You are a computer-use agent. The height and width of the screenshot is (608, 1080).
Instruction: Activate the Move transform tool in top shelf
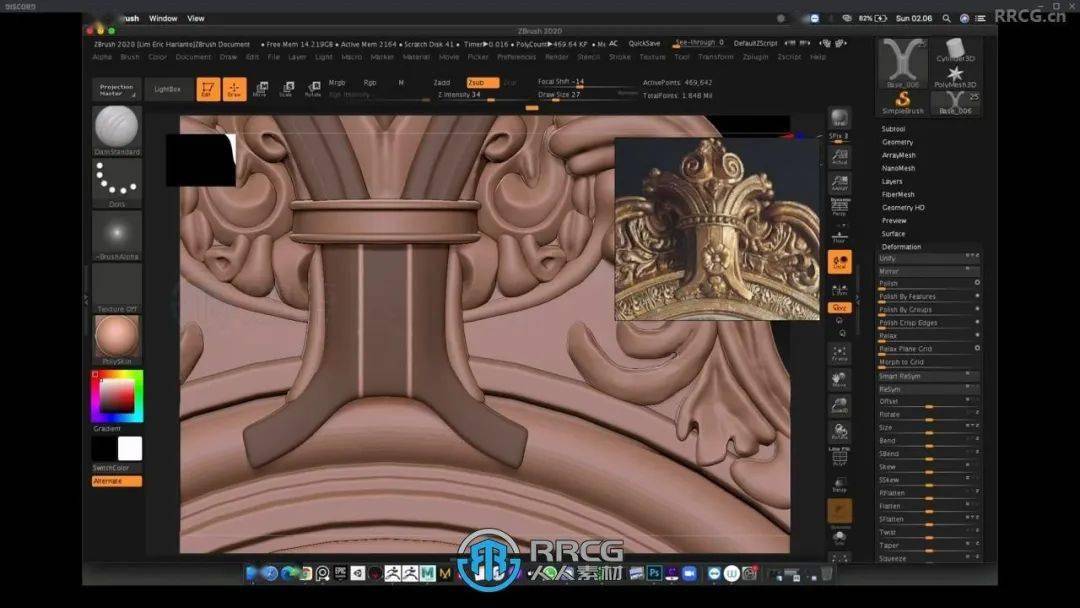[260, 89]
